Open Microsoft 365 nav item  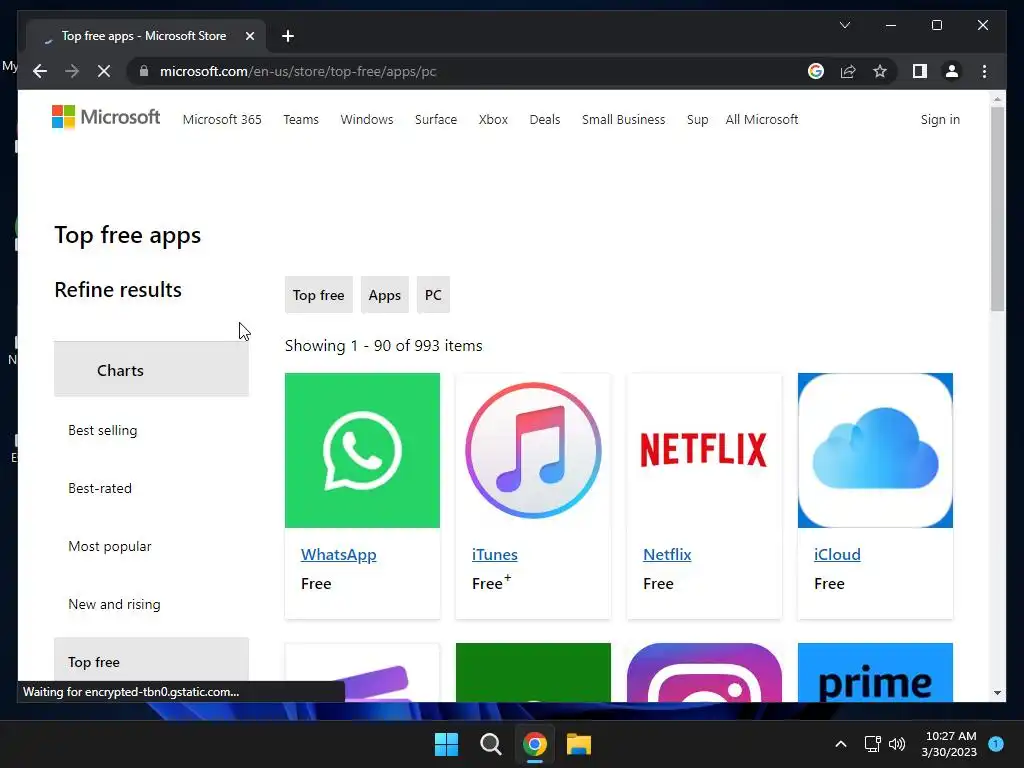pyautogui.click(x=222, y=120)
